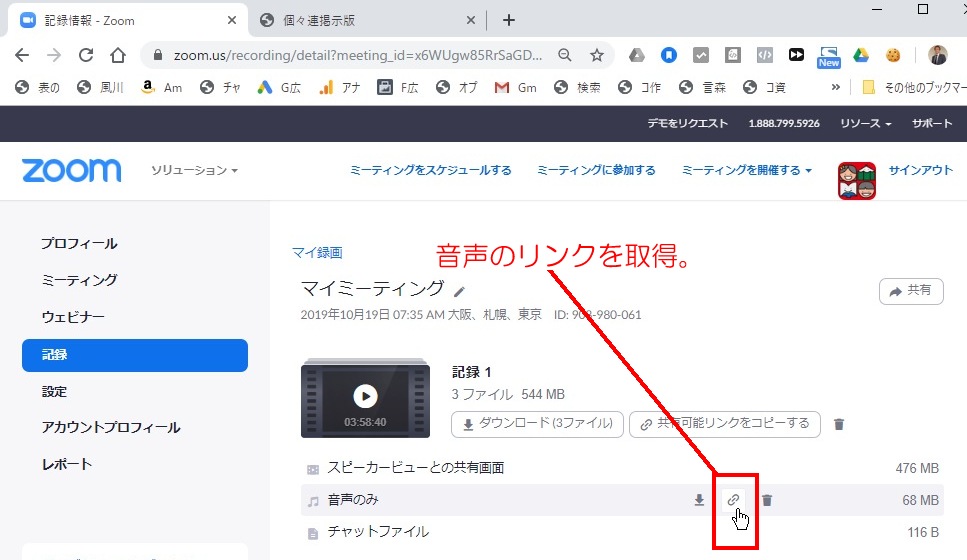Open the browser home page icon
The image size is (967, 560).
118,56
